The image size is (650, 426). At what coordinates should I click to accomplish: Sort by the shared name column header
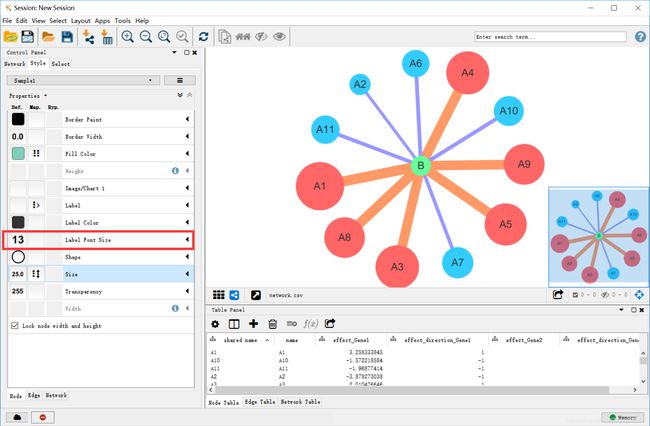(x=240, y=340)
